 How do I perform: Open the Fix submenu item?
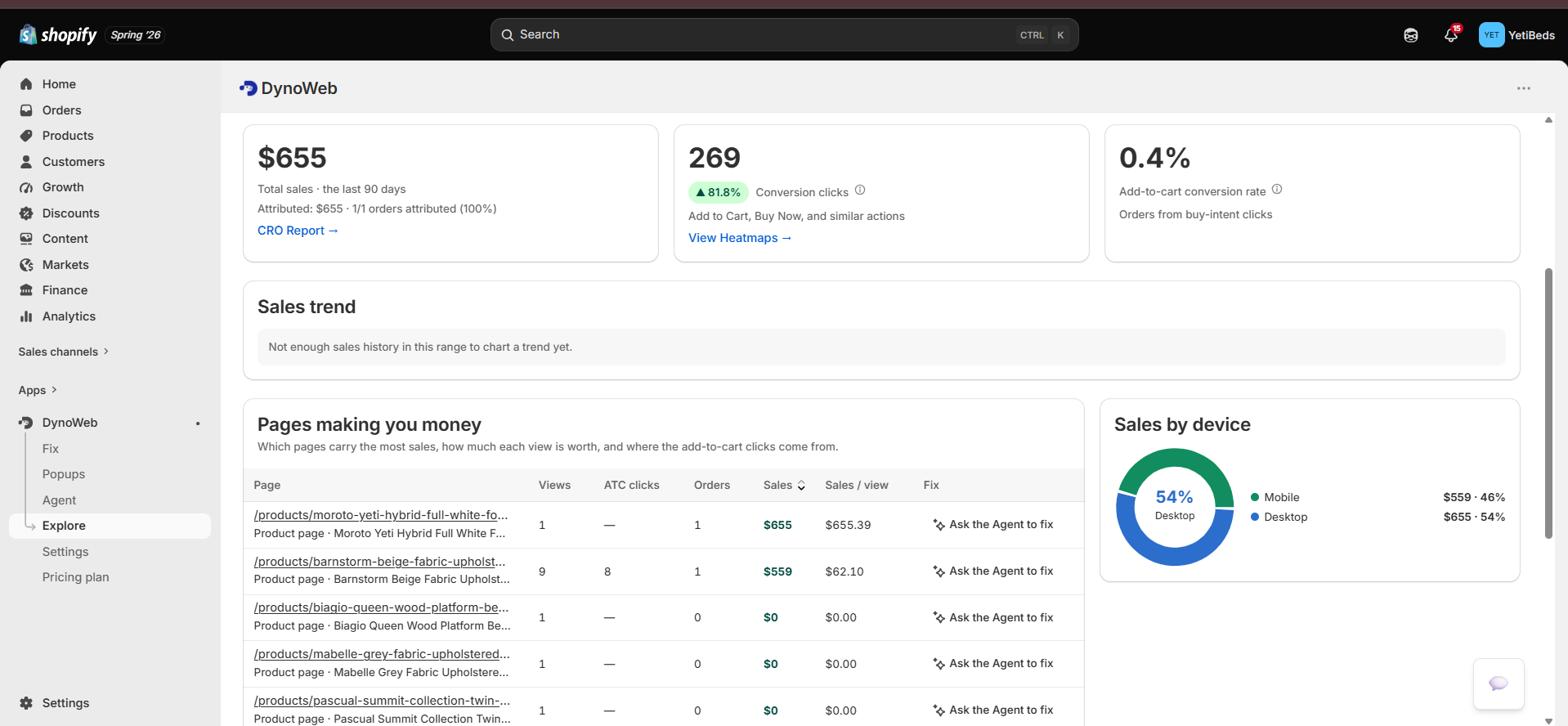pyautogui.click(x=51, y=449)
